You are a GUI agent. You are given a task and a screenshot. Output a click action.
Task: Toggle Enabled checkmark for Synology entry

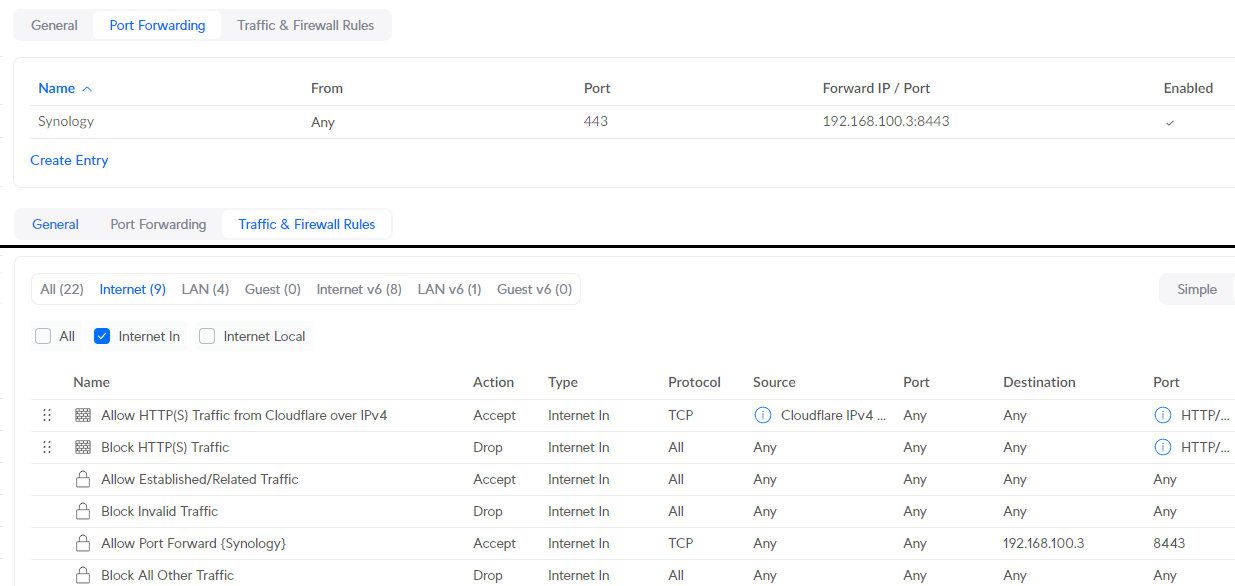click(x=1170, y=122)
